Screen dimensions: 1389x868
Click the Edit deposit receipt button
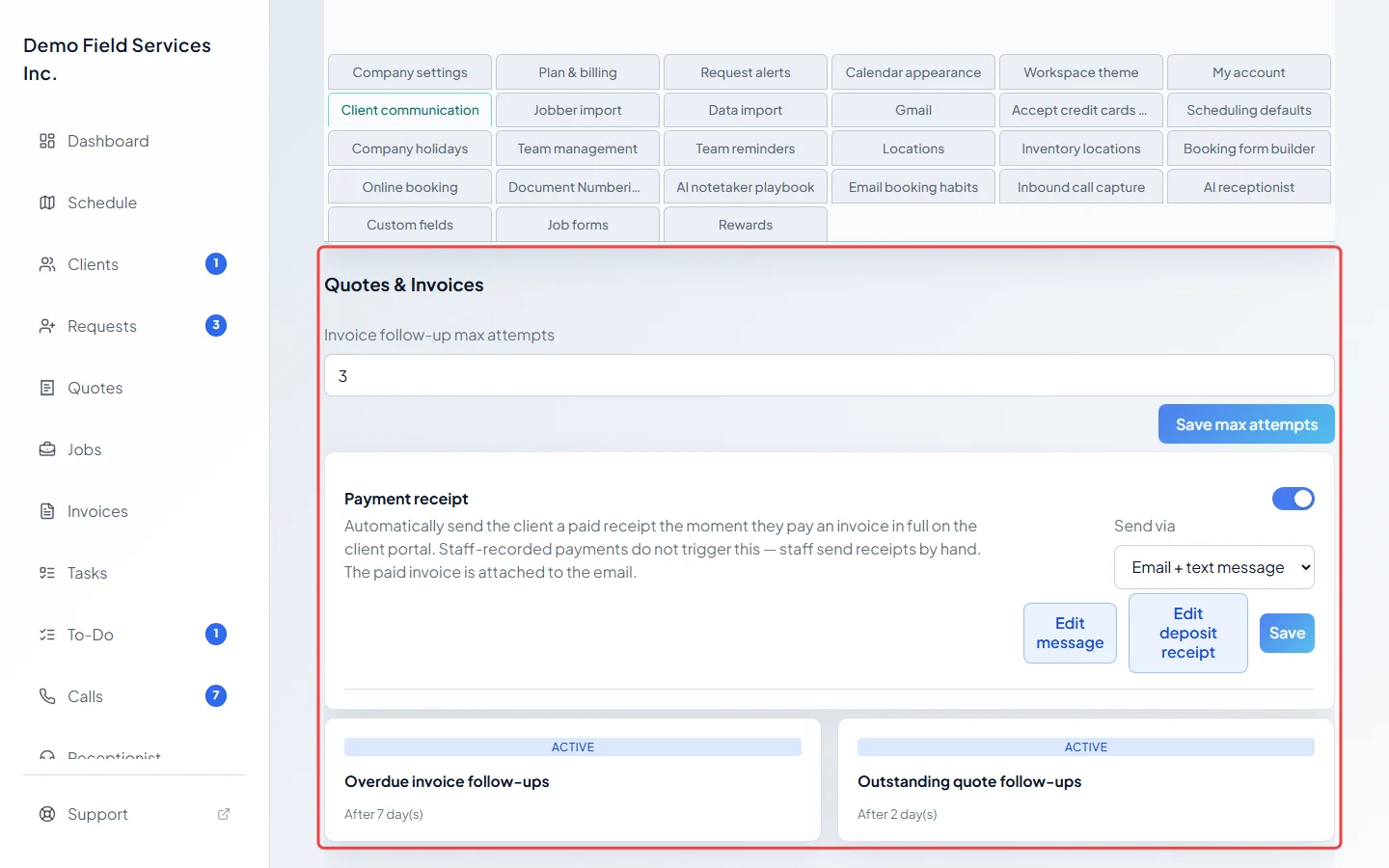[1188, 633]
